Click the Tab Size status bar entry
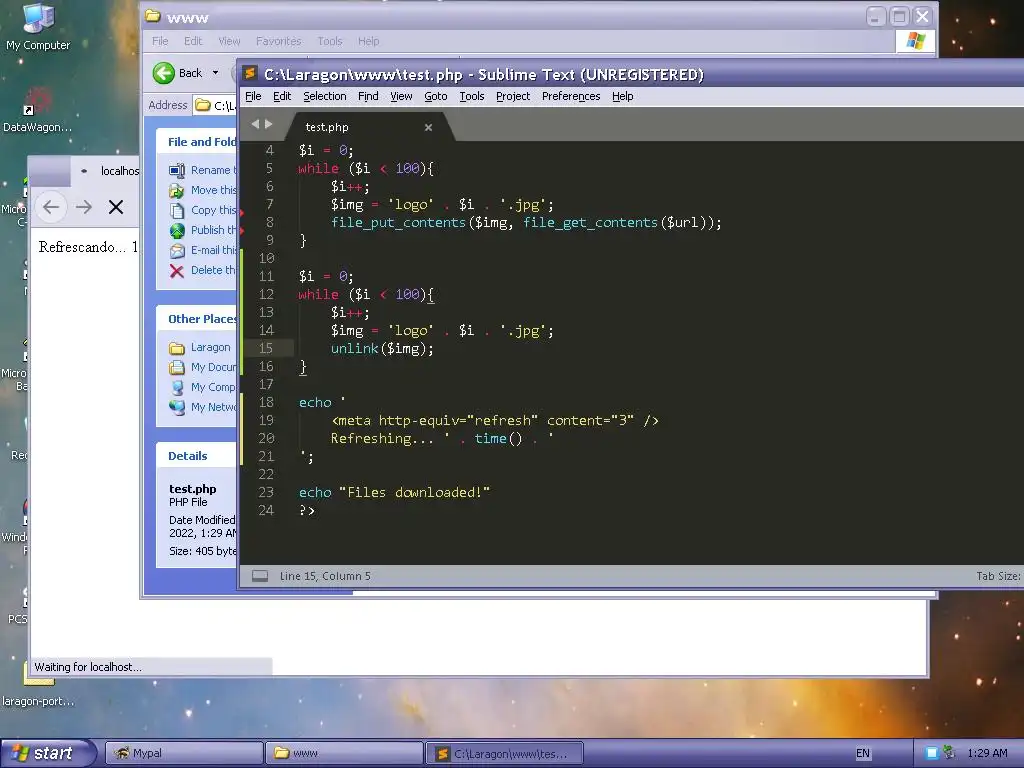The height and width of the screenshot is (768, 1024). pyautogui.click(x=999, y=576)
